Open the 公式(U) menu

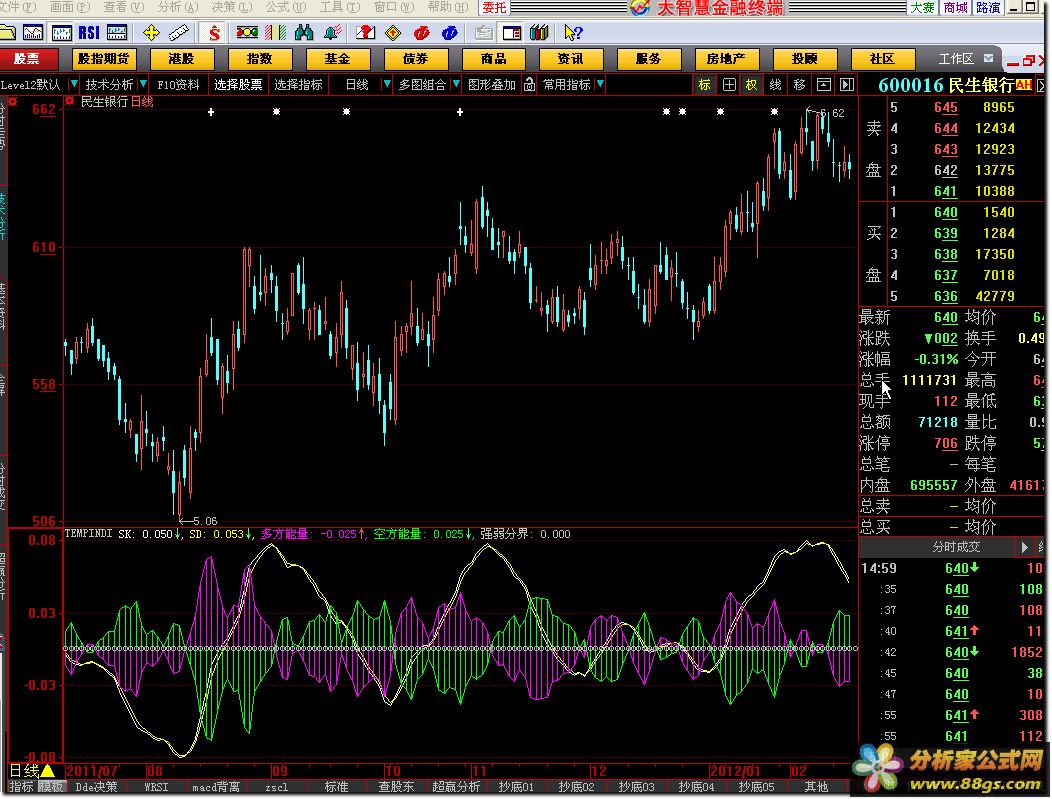pyautogui.click(x=286, y=7)
